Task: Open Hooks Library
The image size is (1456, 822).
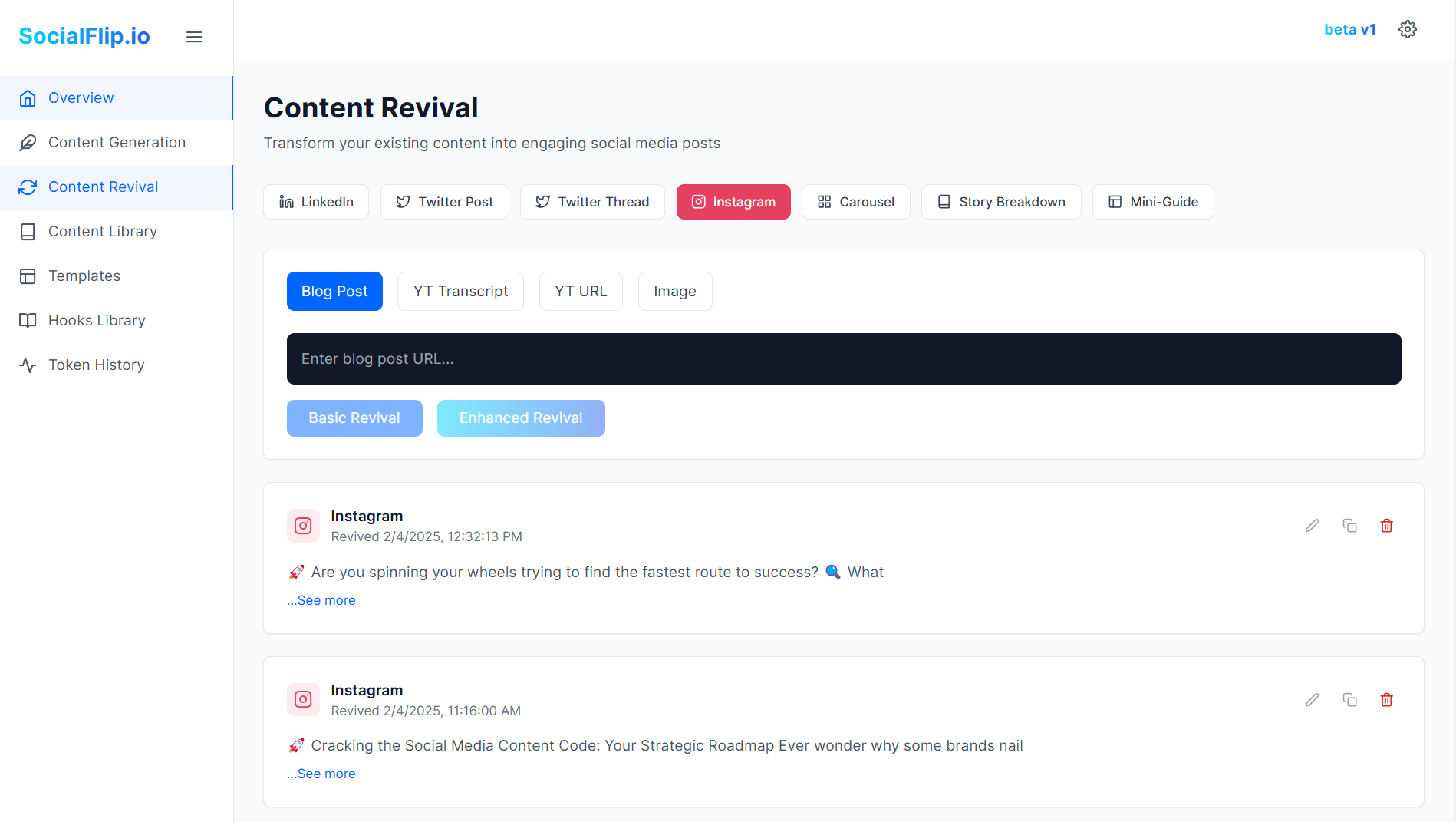Action: click(x=116, y=321)
